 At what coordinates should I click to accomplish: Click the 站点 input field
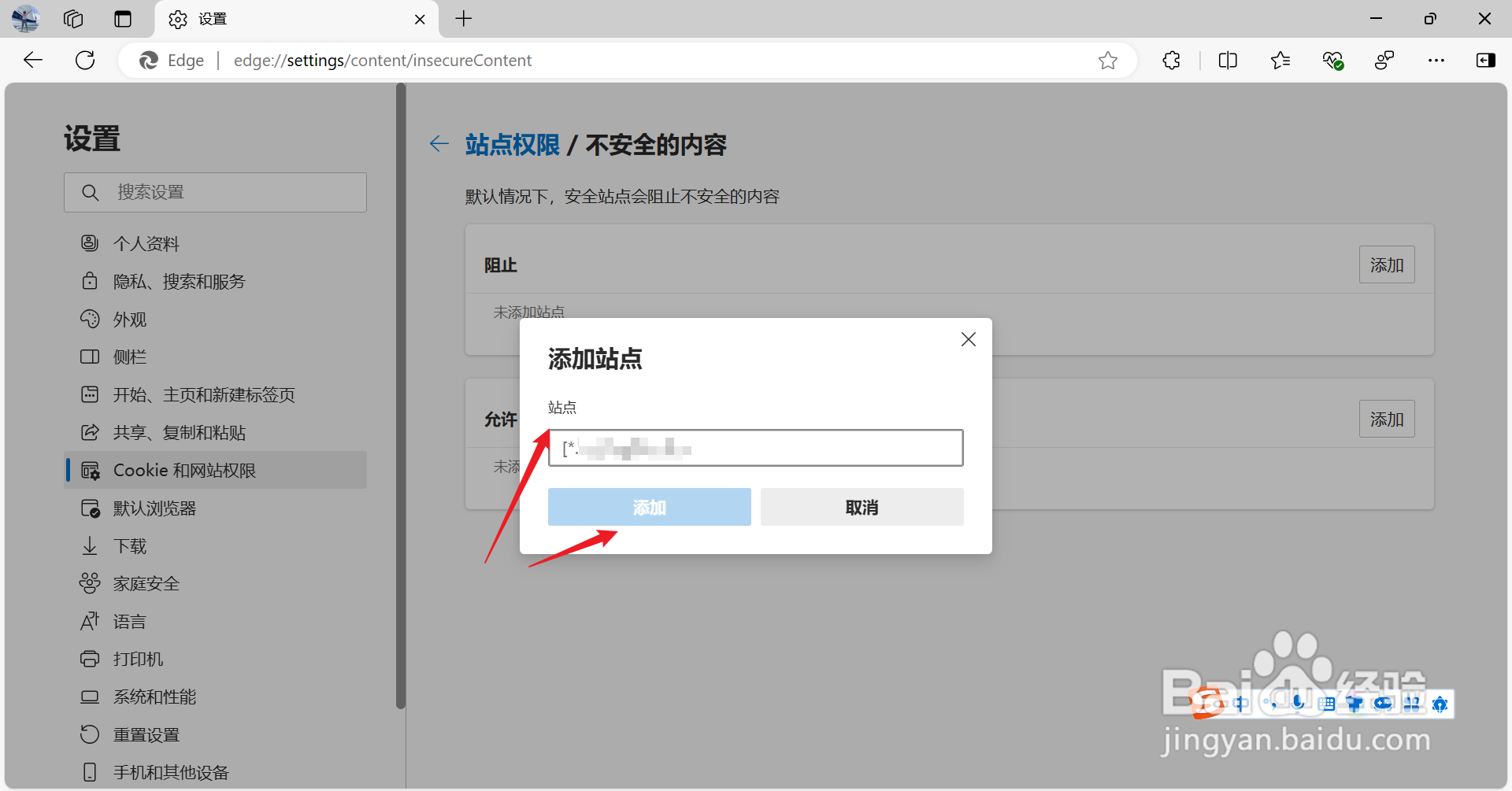(x=754, y=447)
